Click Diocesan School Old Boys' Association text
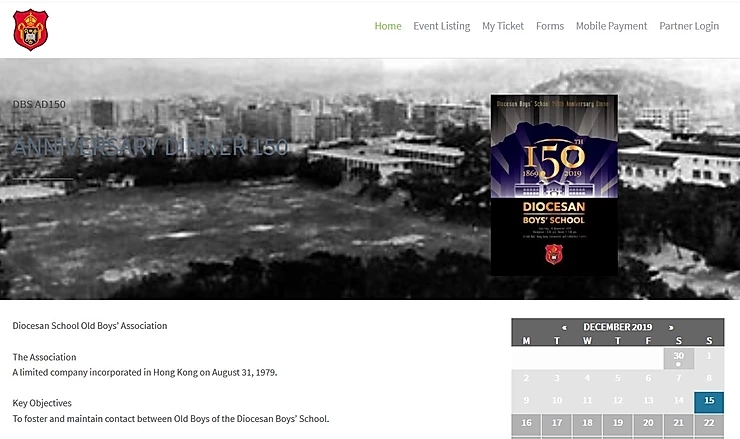740x439 pixels. click(90, 326)
